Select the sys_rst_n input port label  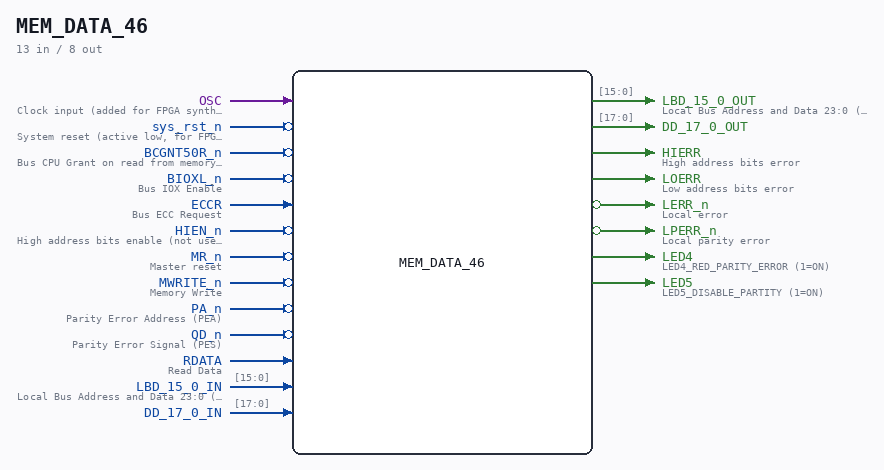(x=187, y=127)
